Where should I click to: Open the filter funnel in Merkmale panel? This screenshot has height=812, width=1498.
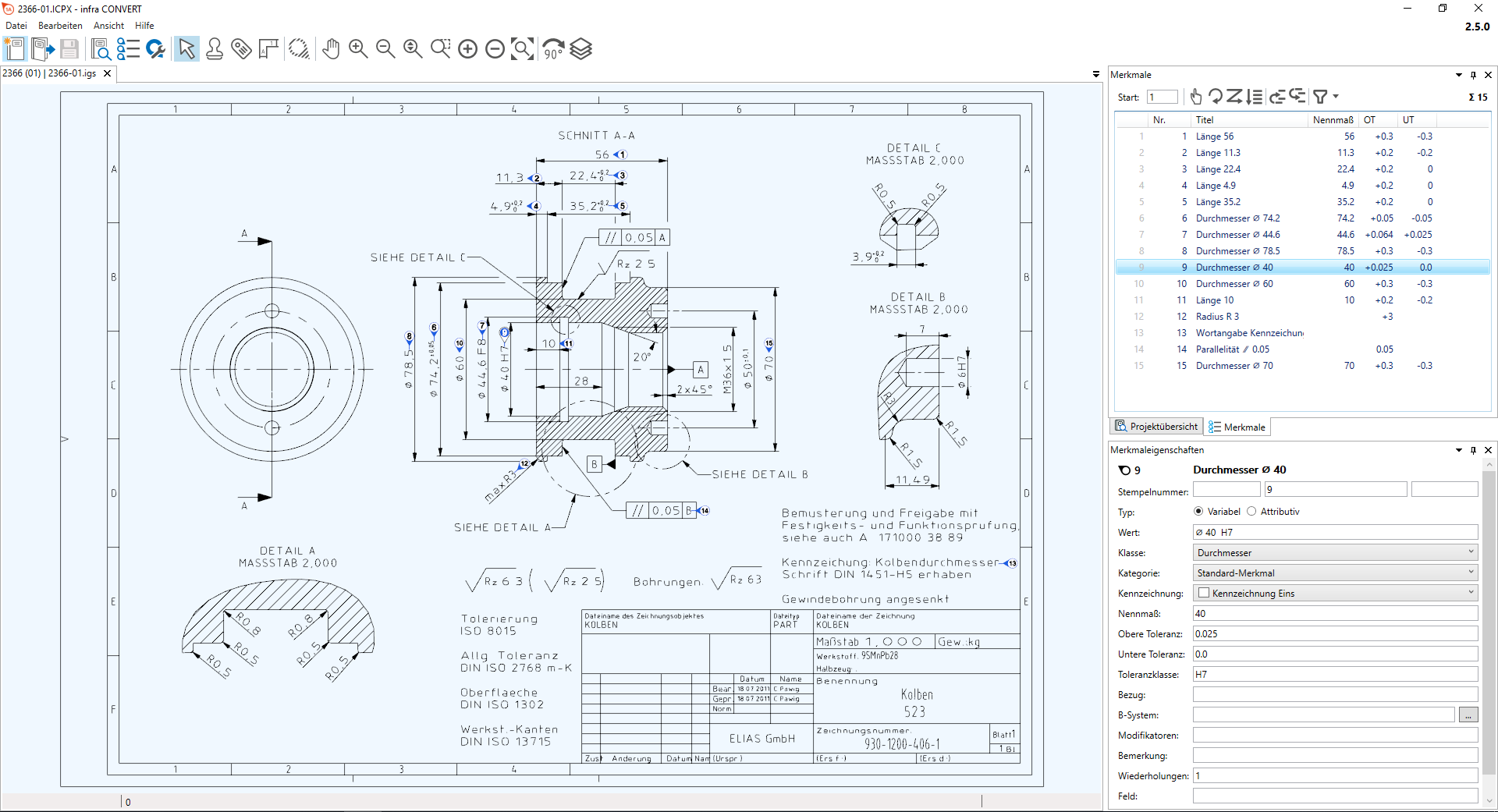(x=1320, y=97)
